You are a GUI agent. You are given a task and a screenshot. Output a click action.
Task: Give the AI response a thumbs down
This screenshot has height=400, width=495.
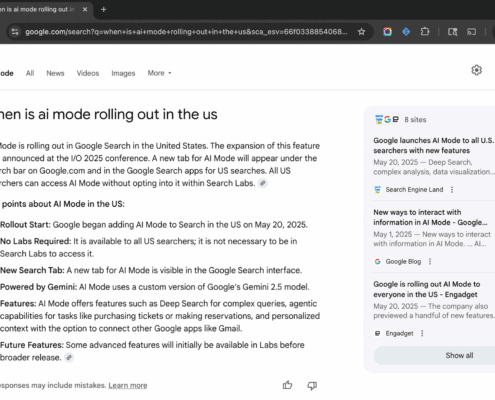click(312, 386)
